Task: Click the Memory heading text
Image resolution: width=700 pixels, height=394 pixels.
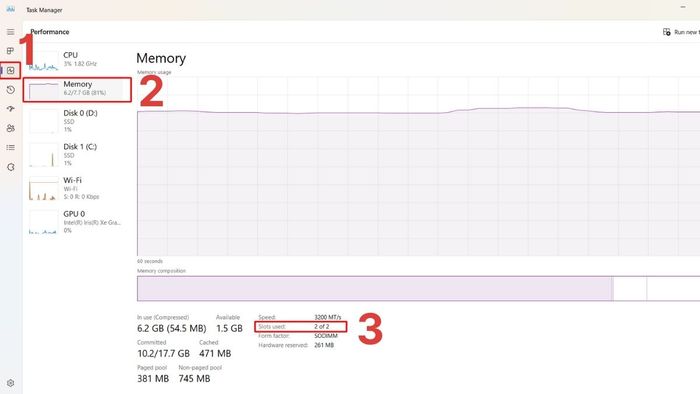Action: click(x=161, y=58)
